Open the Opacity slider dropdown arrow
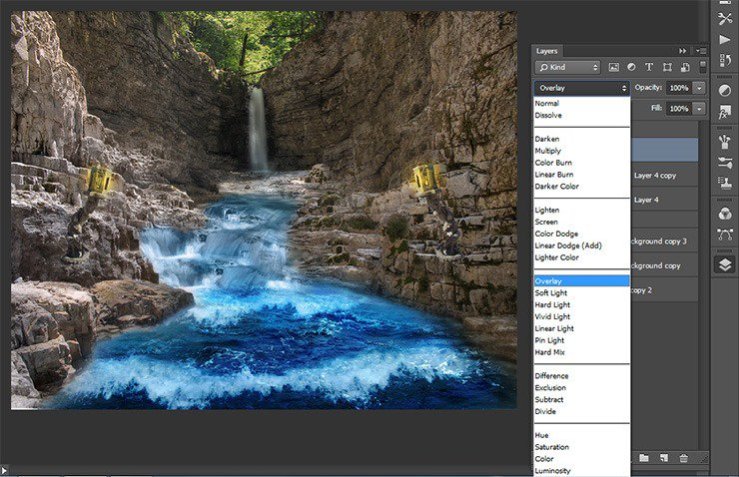The height and width of the screenshot is (477, 739). click(699, 88)
